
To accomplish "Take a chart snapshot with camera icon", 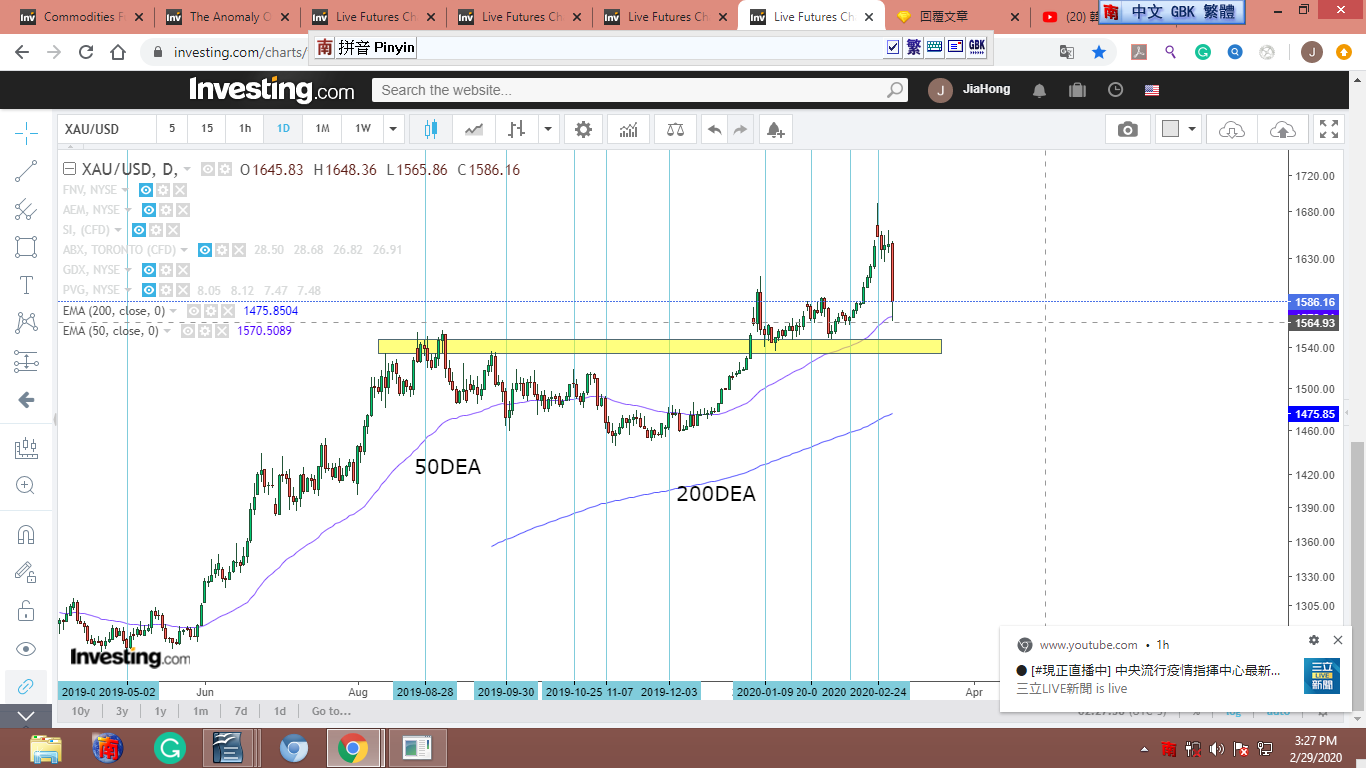I will 1127,129.
